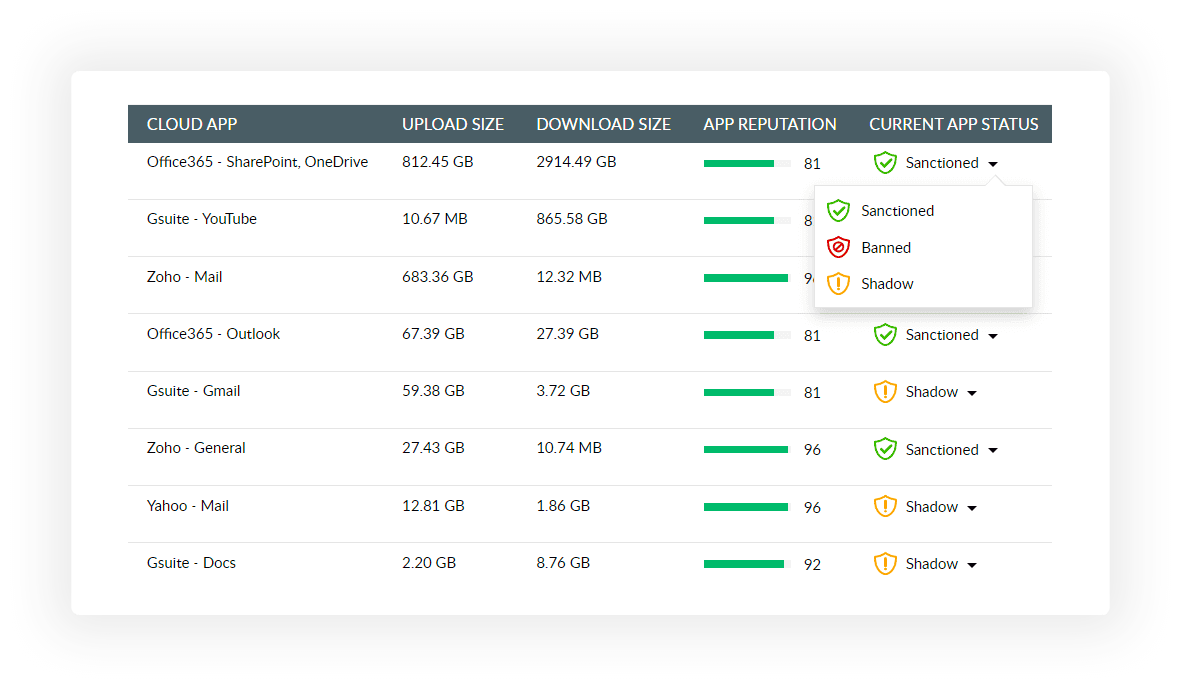
Task: Click the upload size 27.43 GB
Action: coord(433,448)
